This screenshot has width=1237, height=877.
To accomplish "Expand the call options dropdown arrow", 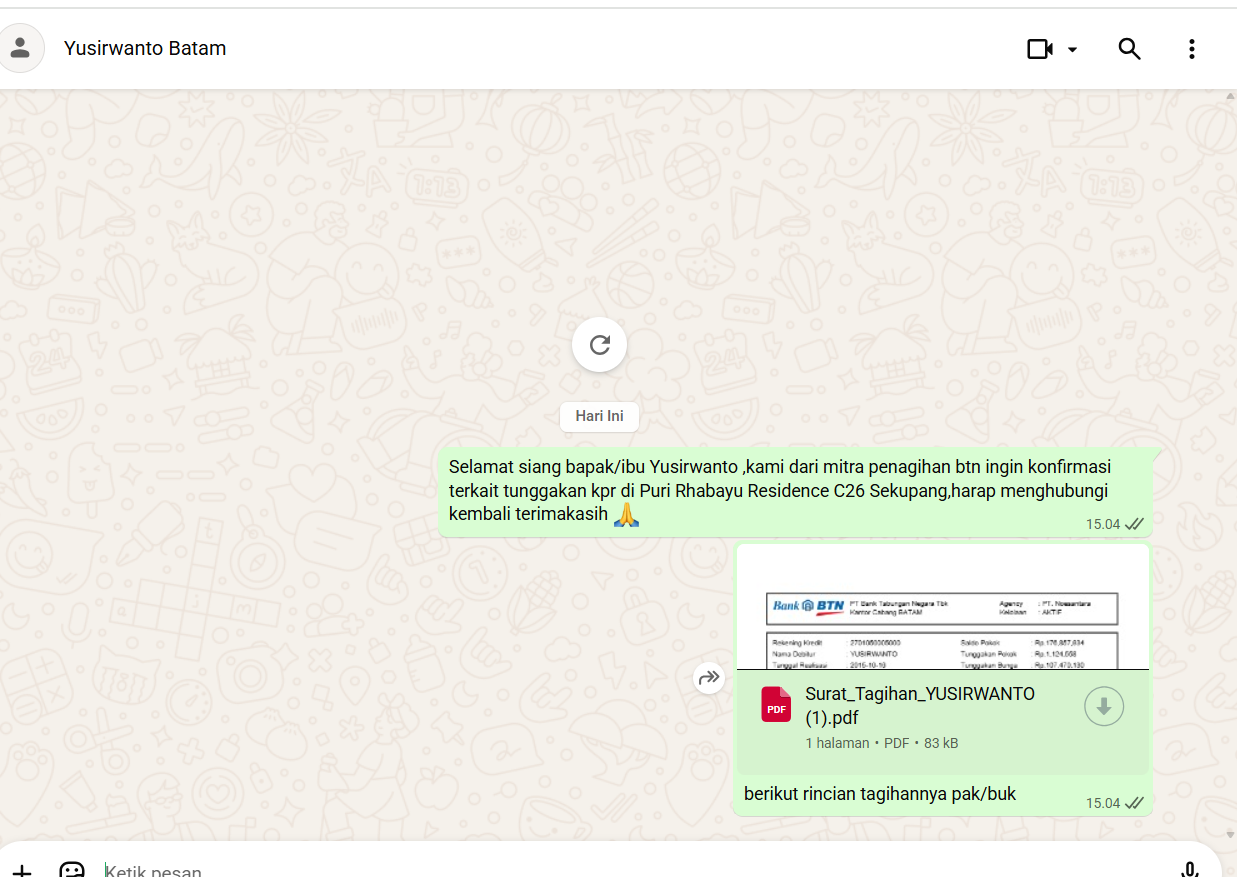I will (1073, 49).
